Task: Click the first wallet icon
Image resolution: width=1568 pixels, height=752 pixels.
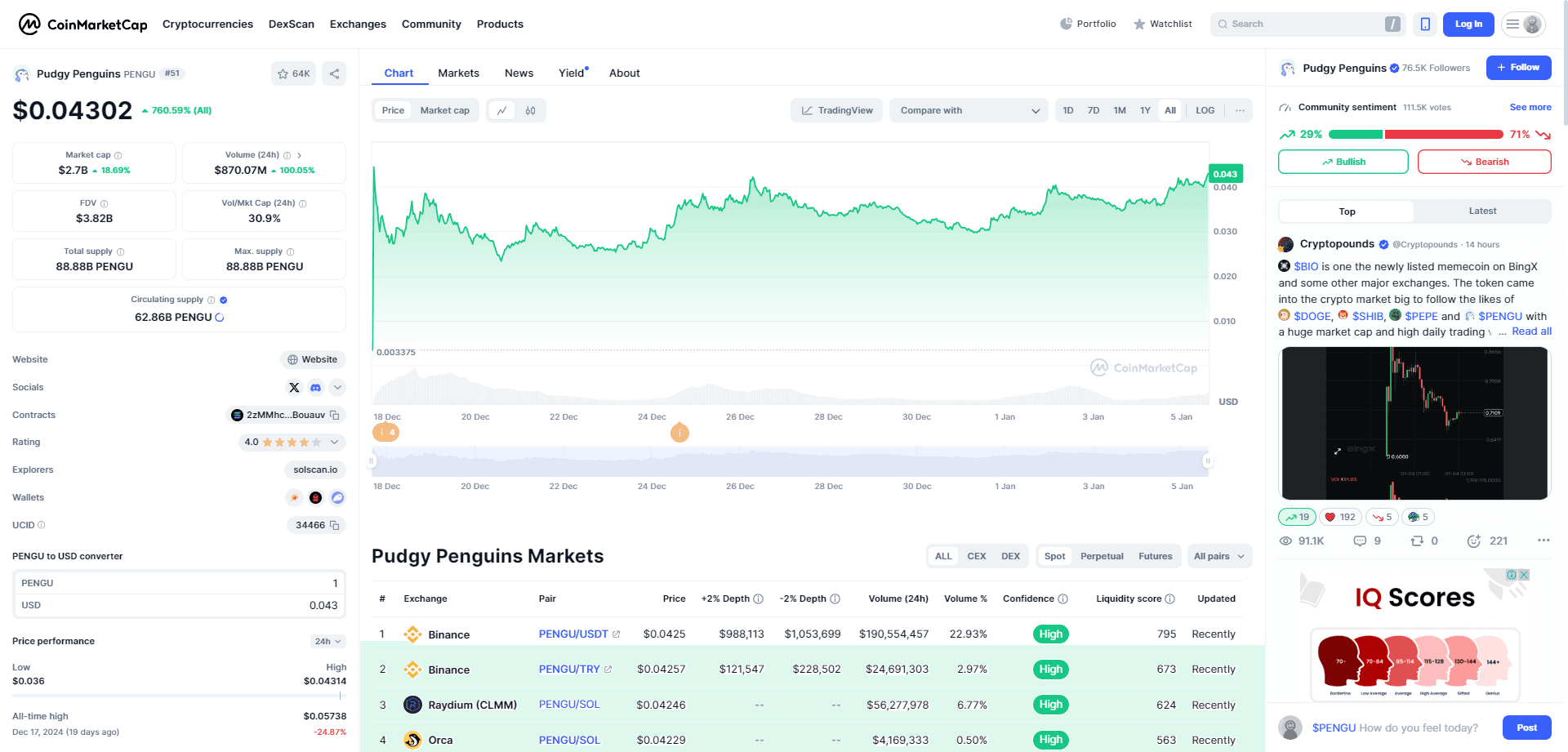Action: click(x=294, y=497)
